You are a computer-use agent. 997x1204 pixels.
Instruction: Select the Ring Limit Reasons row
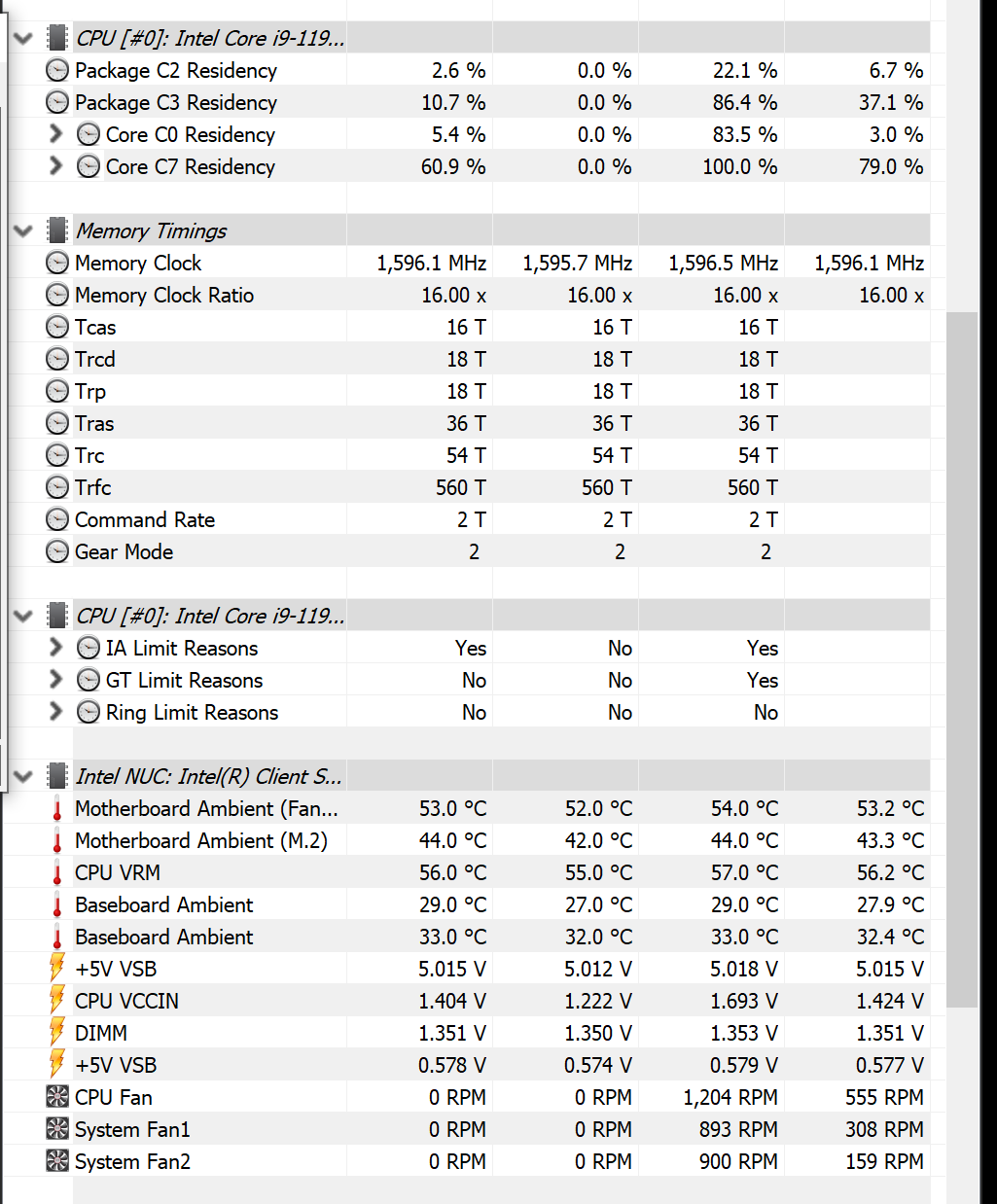click(x=192, y=713)
